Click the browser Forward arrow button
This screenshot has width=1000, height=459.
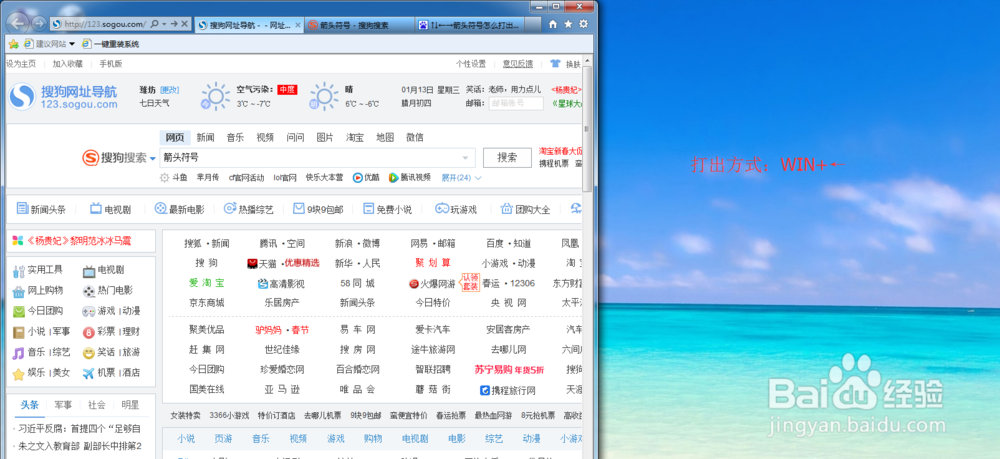[x=39, y=24]
